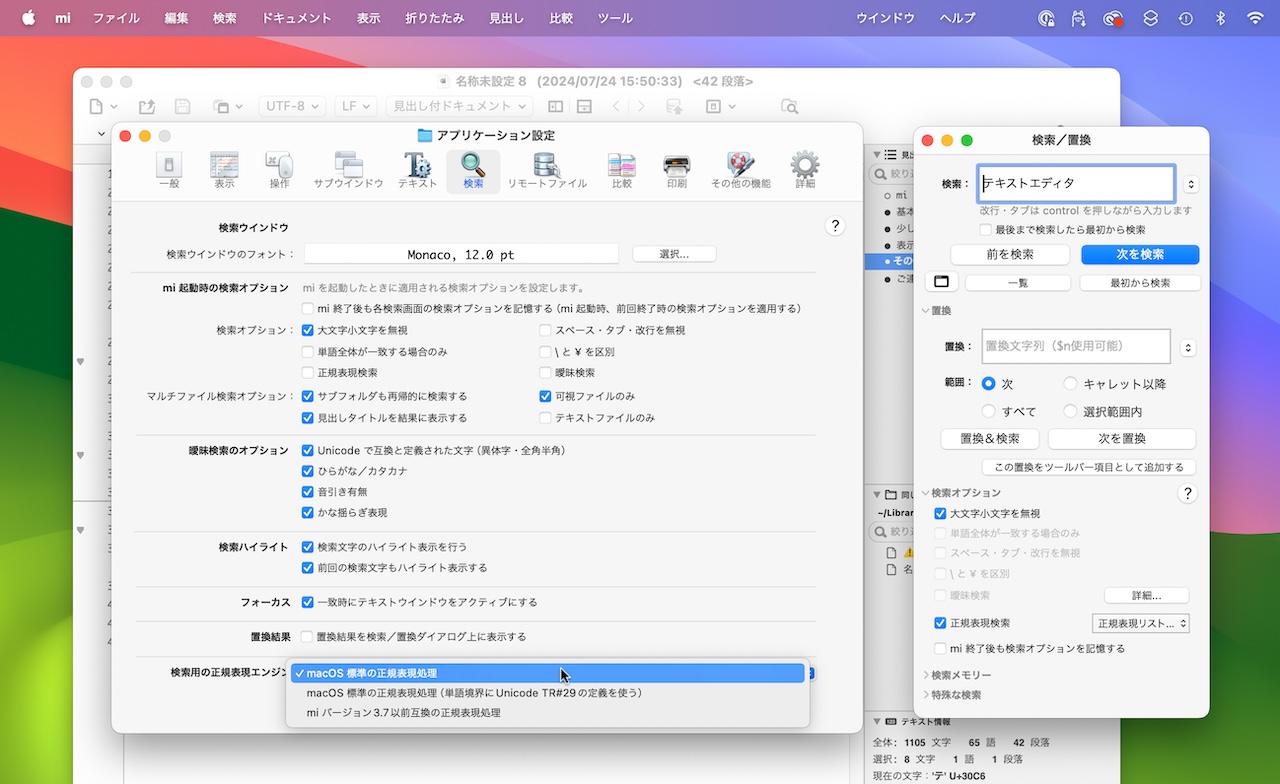This screenshot has height=784, width=1280.
Task: Open the リモートファイル preferences pane
Action: 547,170
